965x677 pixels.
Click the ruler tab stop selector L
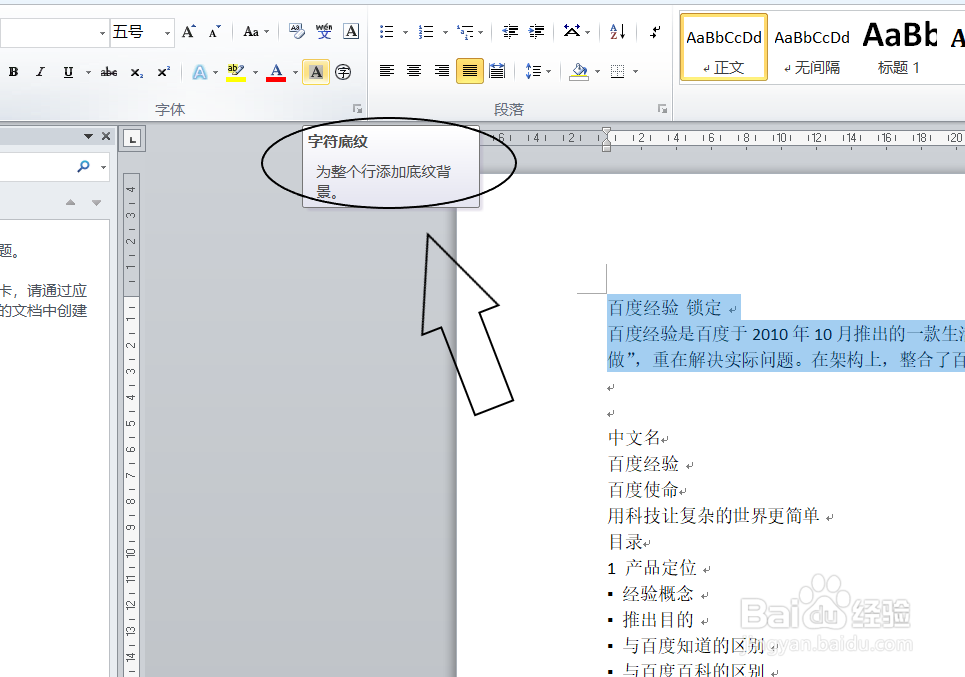[x=132, y=139]
